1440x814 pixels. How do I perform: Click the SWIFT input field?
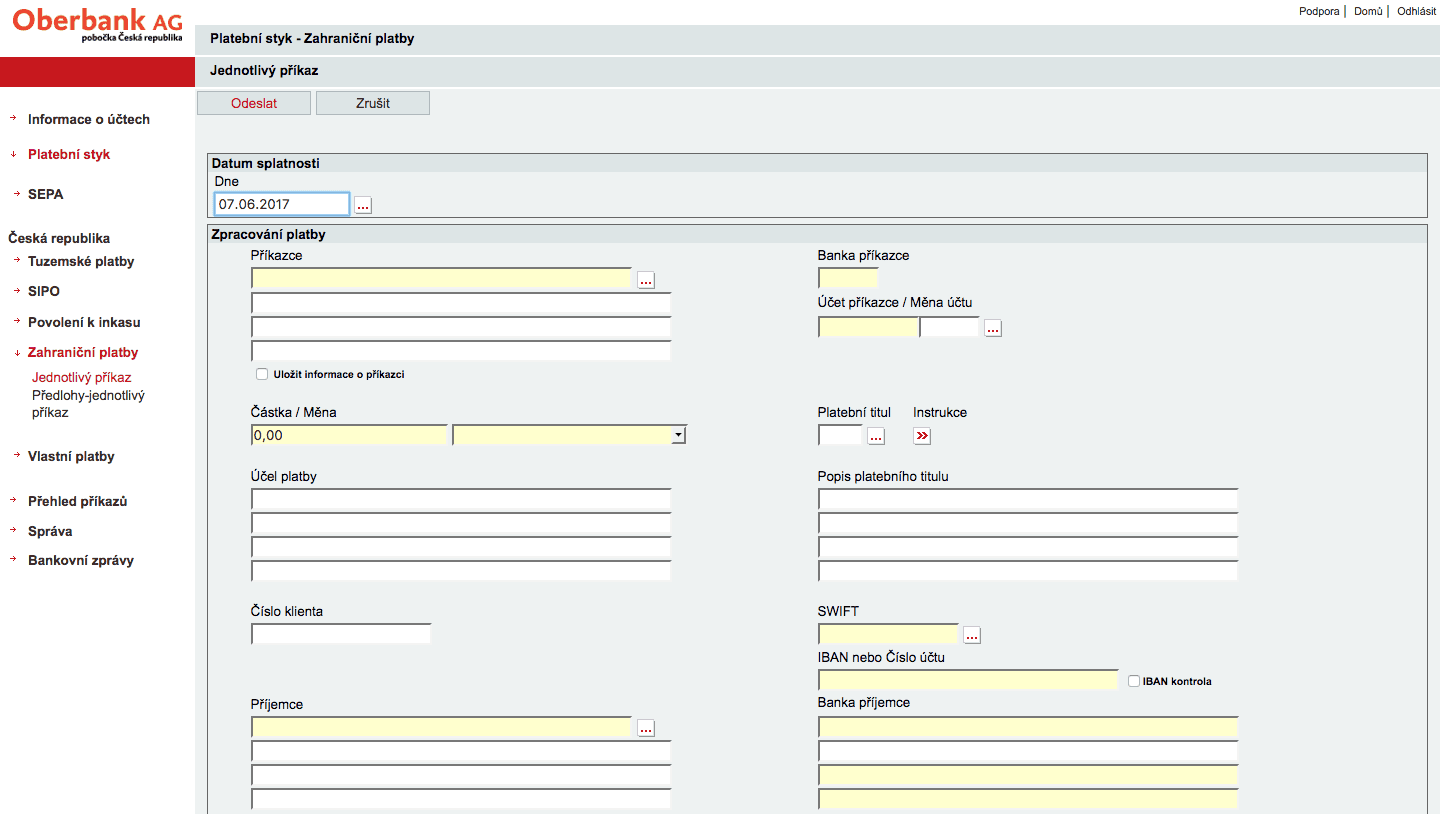pos(888,634)
